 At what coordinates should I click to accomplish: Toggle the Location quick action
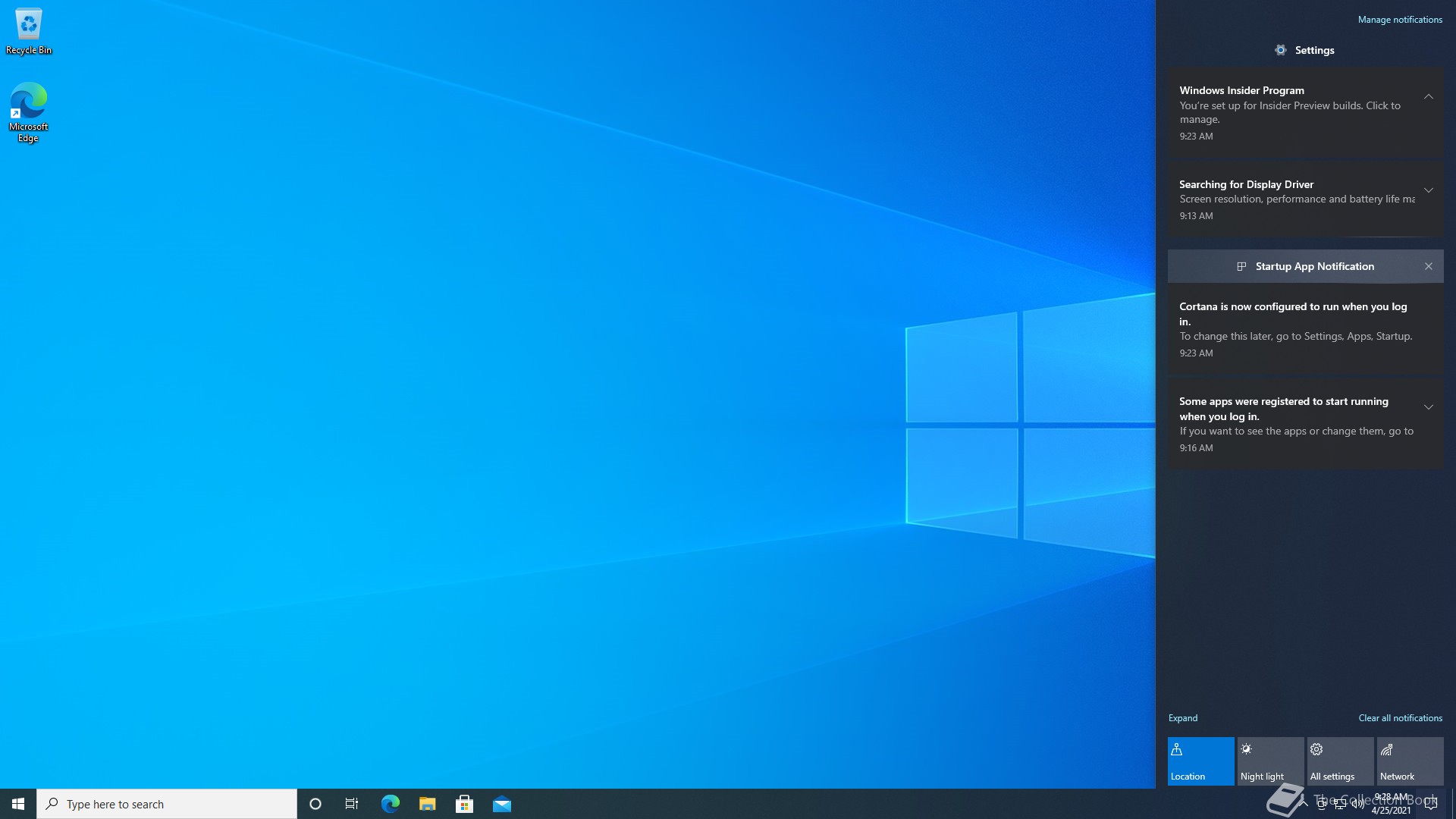click(1200, 761)
